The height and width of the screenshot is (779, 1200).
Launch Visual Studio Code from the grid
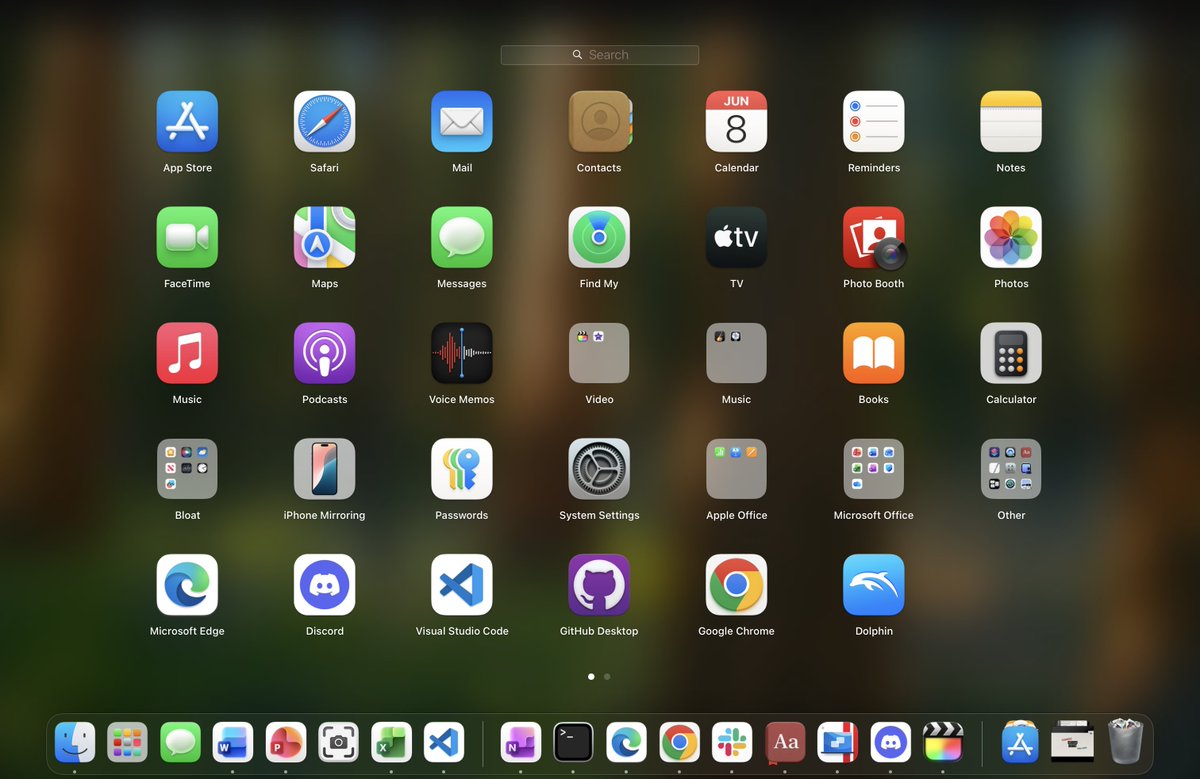461,585
